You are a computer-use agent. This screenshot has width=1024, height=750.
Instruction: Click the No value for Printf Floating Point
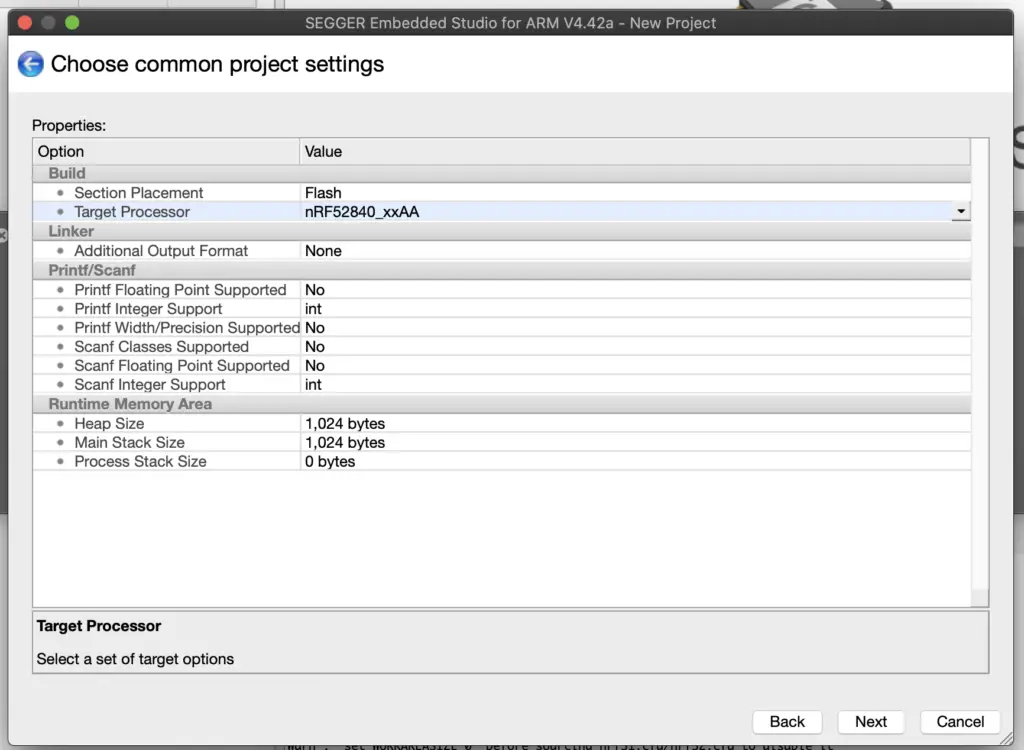pyautogui.click(x=315, y=289)
